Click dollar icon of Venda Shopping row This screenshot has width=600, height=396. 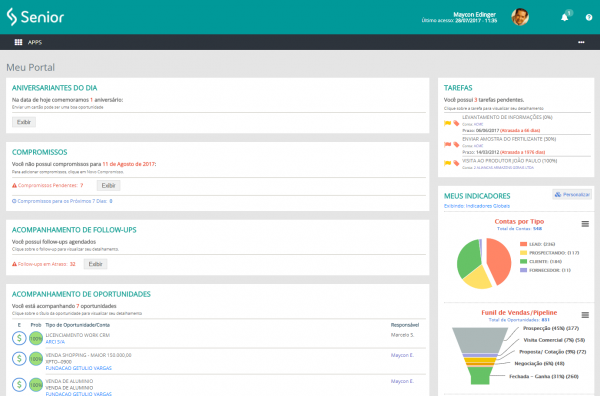pos(19,359)
